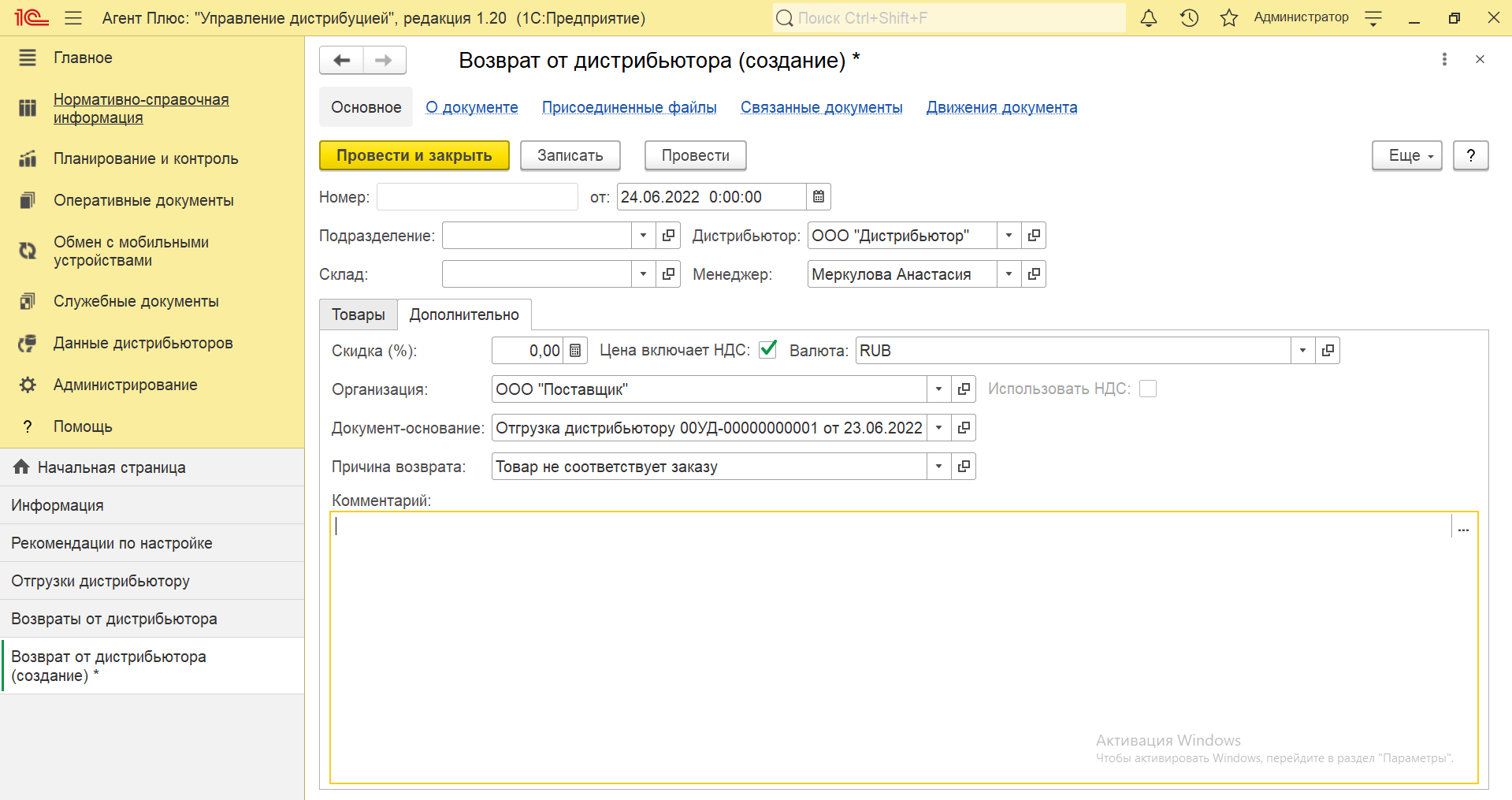Click Начальная страница home icon
The width and height of the screenshot is (1512, 800).
point(21,467)
